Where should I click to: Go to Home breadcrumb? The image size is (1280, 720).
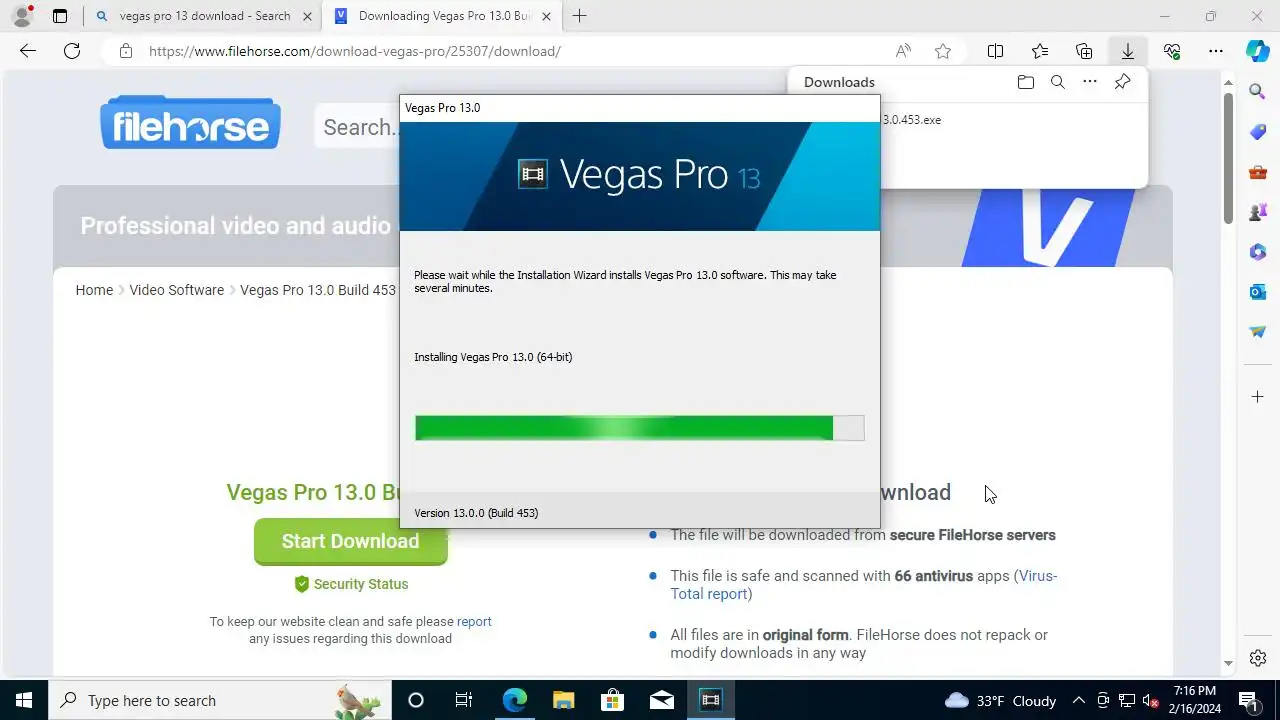94,290
